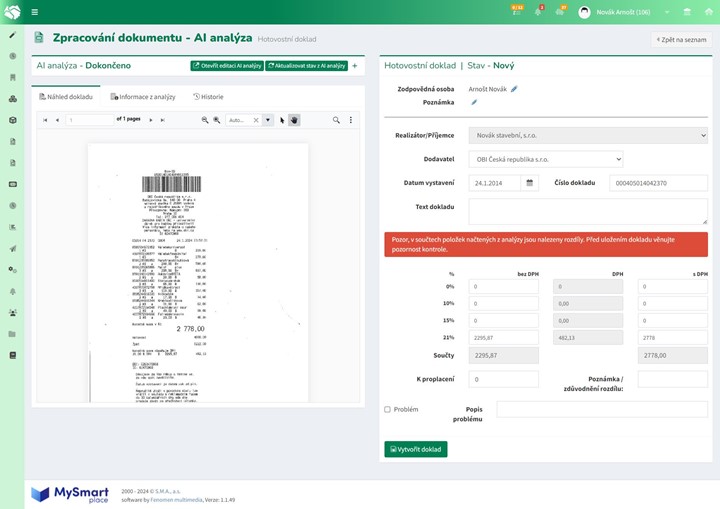Image resolution: width=720 pixels, height=509 pixels.
Task: Open the Fenomen multimedia footer link
Action: tap(176, 500)
